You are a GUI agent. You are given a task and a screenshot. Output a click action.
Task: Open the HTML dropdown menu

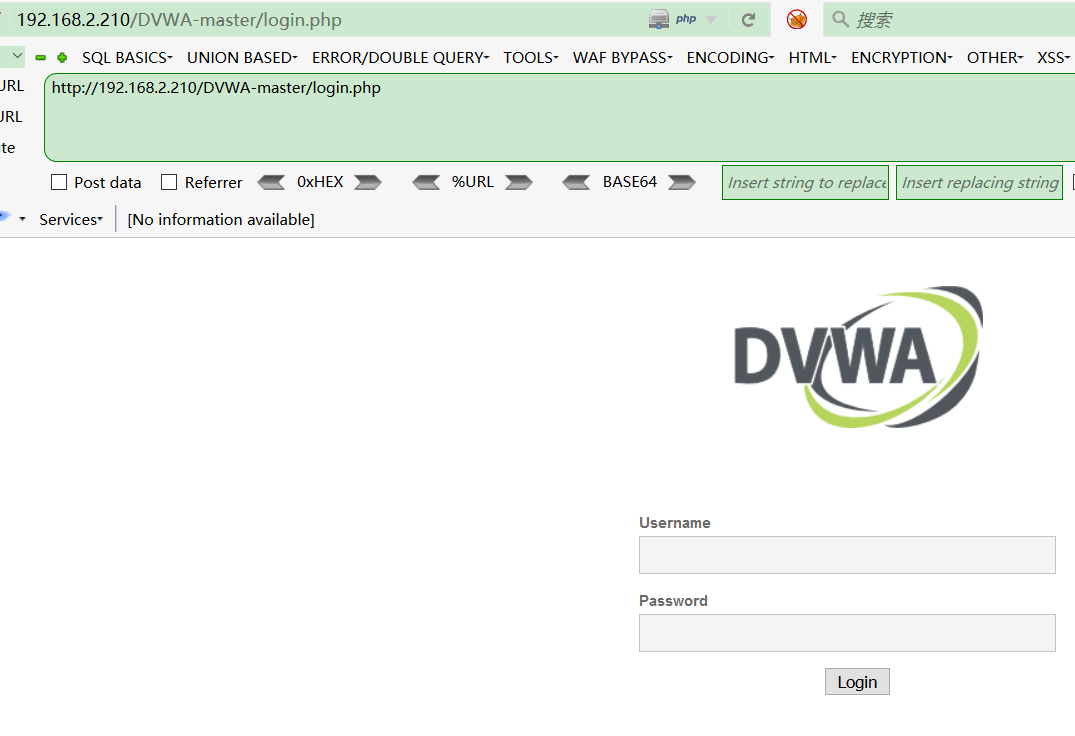click(812, 58)
